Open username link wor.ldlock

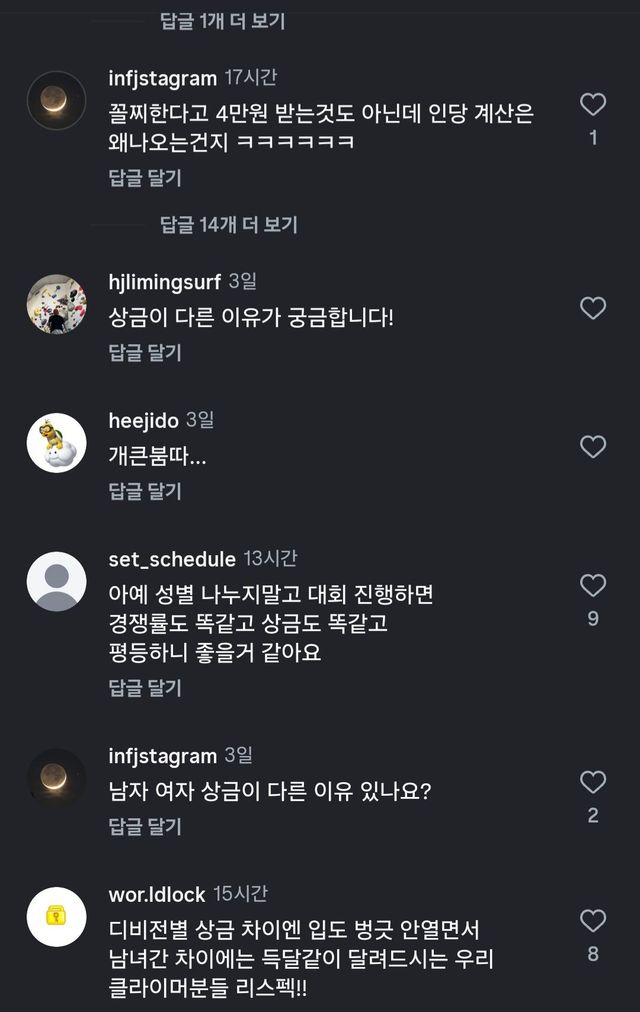click(156, 894)
